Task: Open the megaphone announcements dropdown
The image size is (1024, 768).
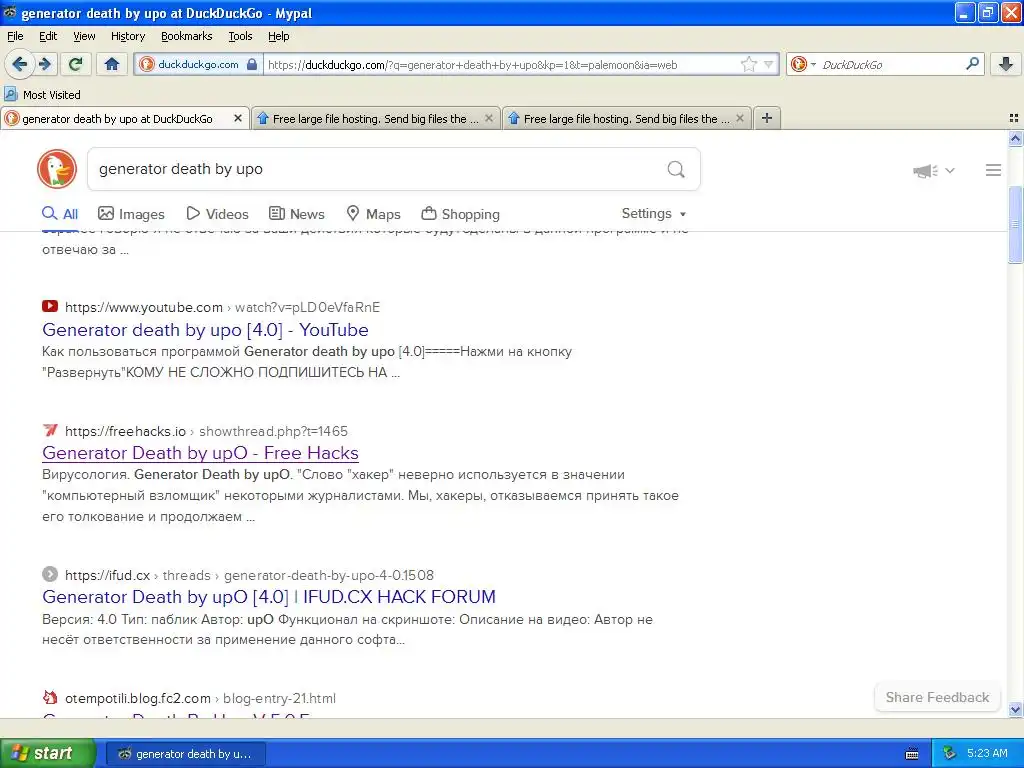Action: (933, 170)
